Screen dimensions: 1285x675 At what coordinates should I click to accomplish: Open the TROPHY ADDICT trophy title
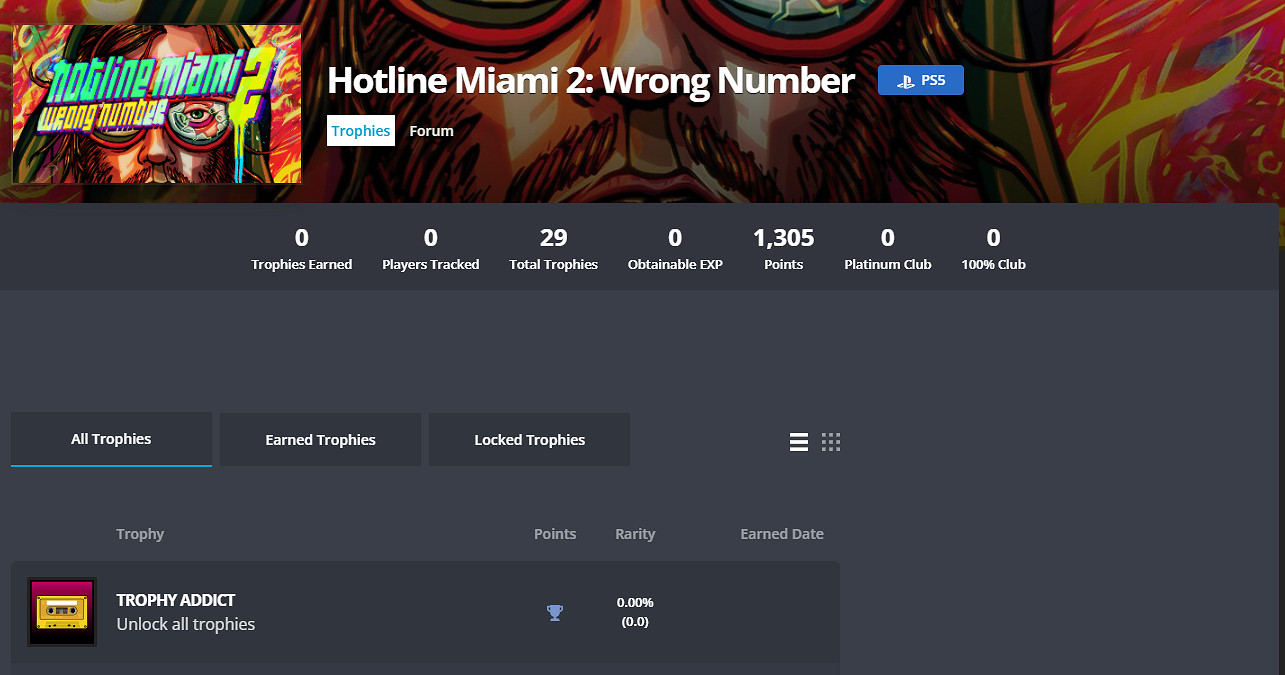176,600
